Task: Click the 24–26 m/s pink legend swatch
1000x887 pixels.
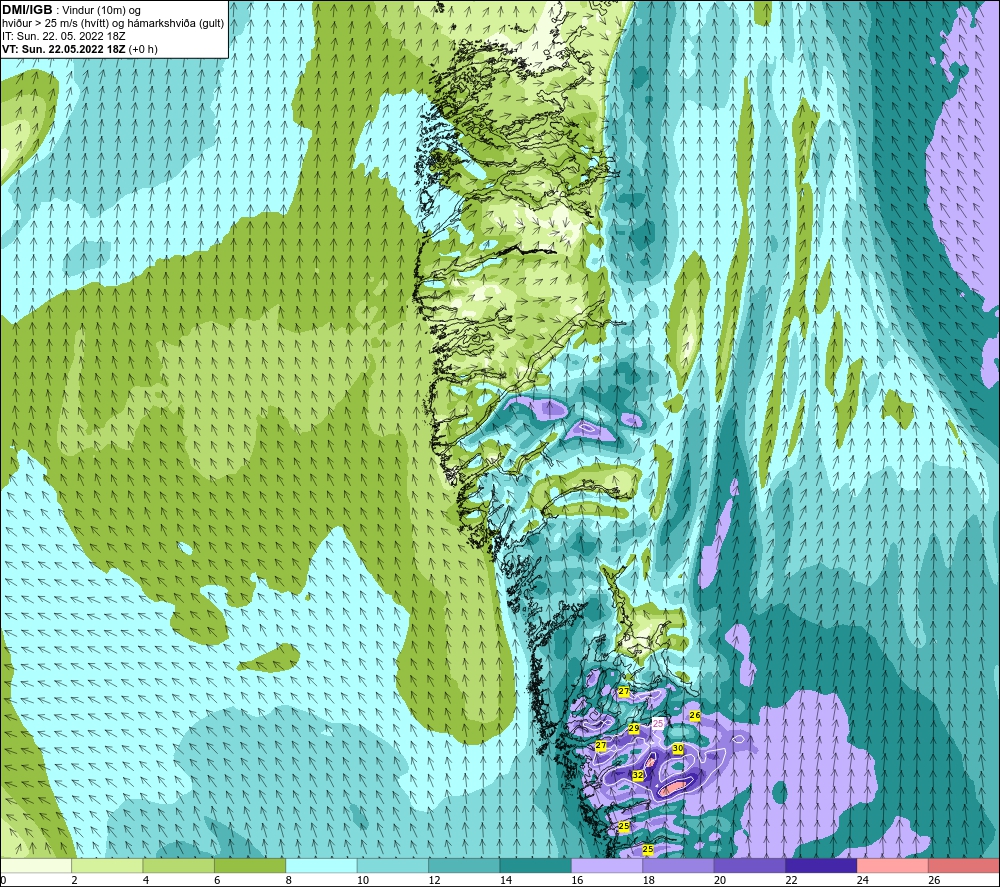Action: (893, 866)
